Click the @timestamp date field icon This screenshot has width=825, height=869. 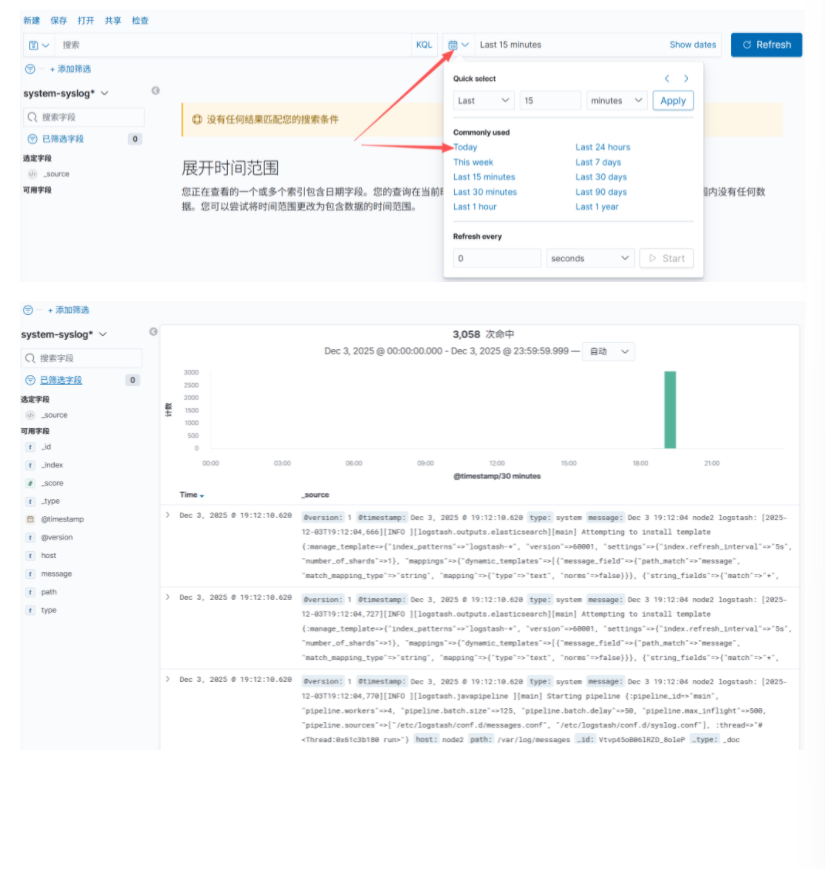(30, 519)
